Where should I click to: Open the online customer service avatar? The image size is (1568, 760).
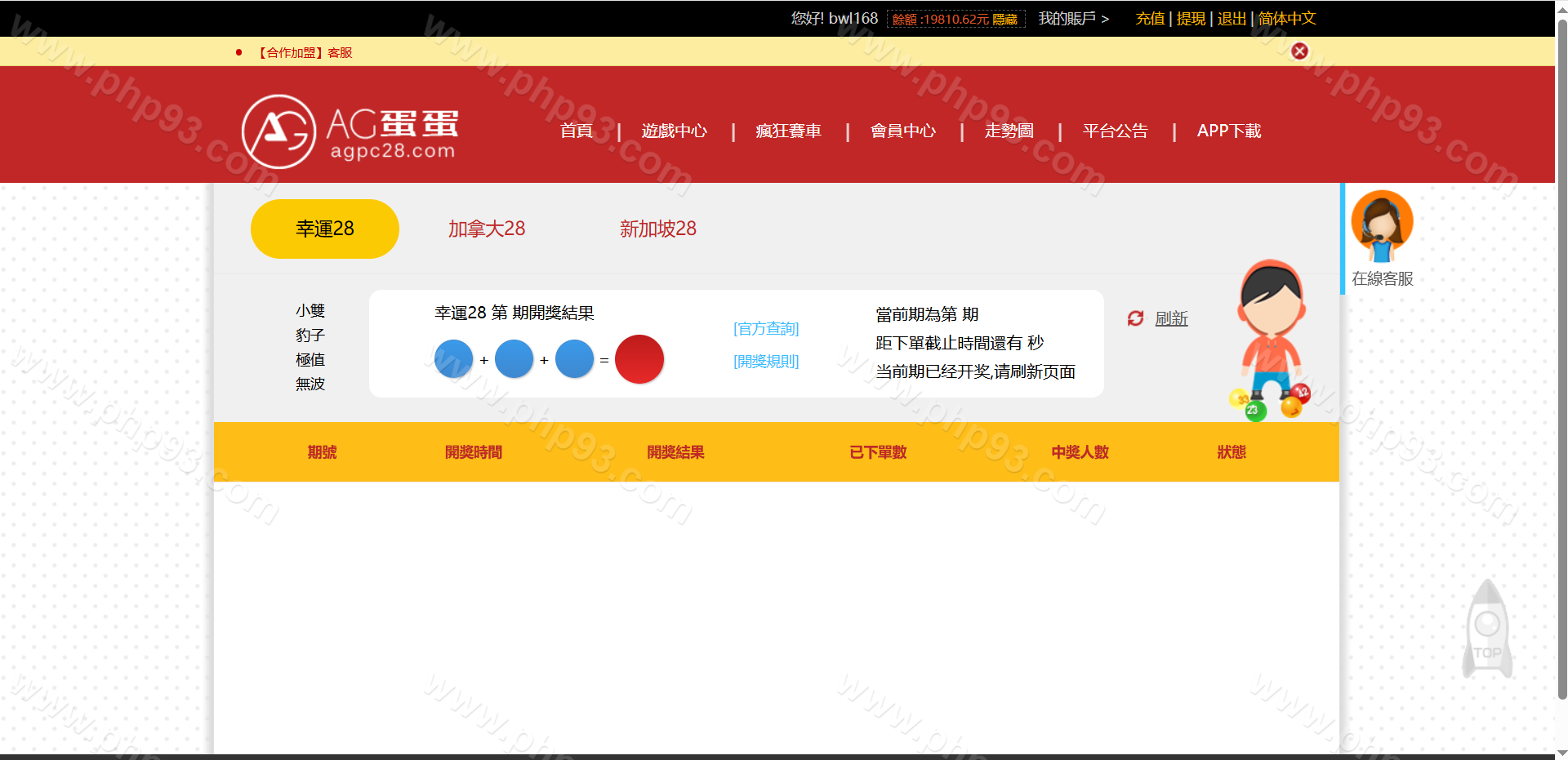[x=1382, y=226]
